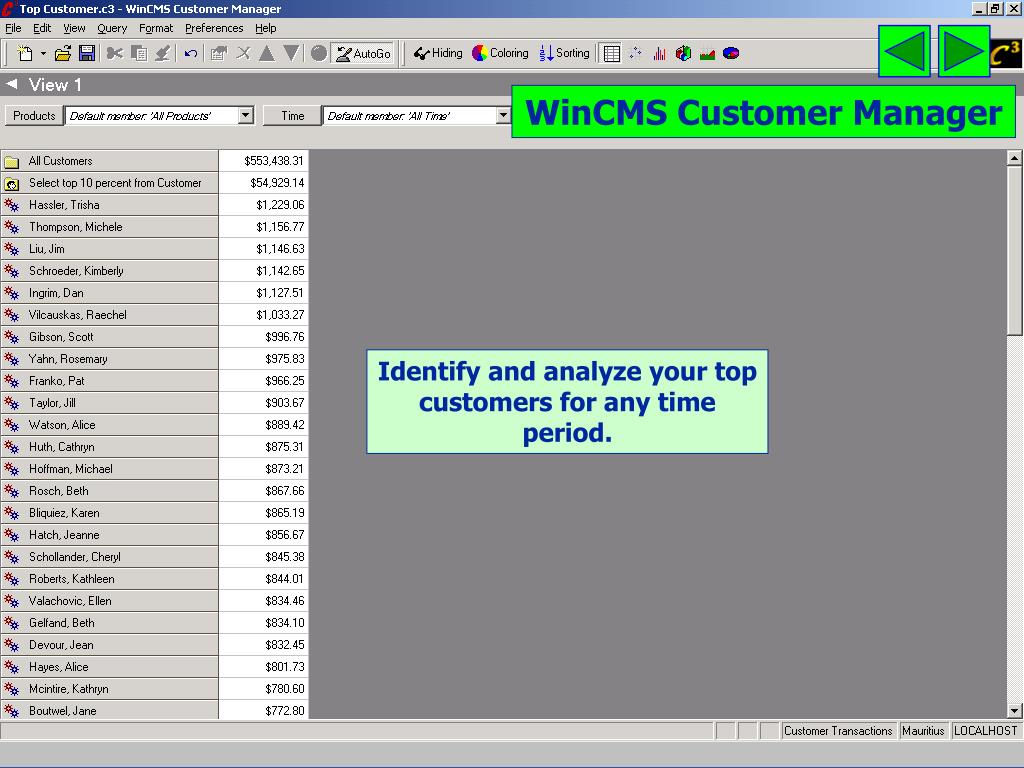Click the WinCMS application icon in title bar

[x=8, y=8]
